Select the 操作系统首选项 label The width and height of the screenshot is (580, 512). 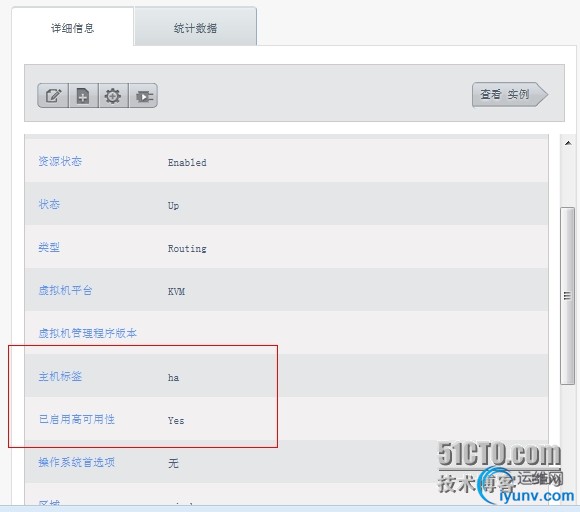pyautogui.click(x=77, y=462)
